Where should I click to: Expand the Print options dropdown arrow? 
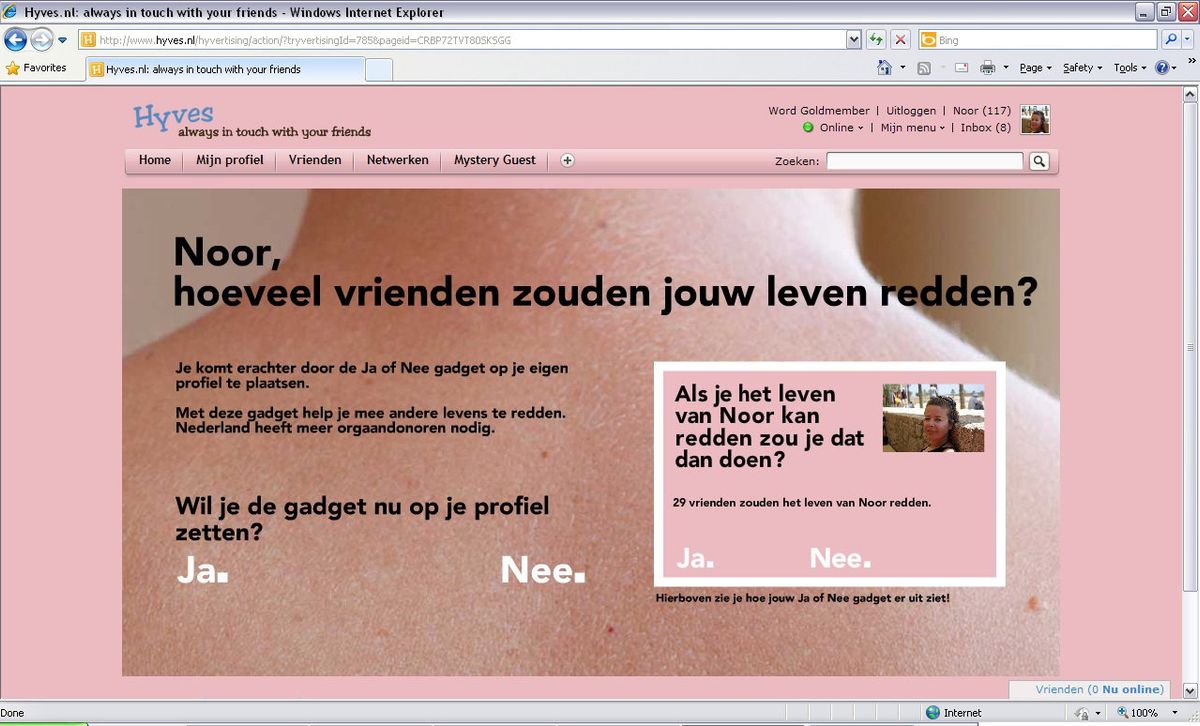[1005, 68]
